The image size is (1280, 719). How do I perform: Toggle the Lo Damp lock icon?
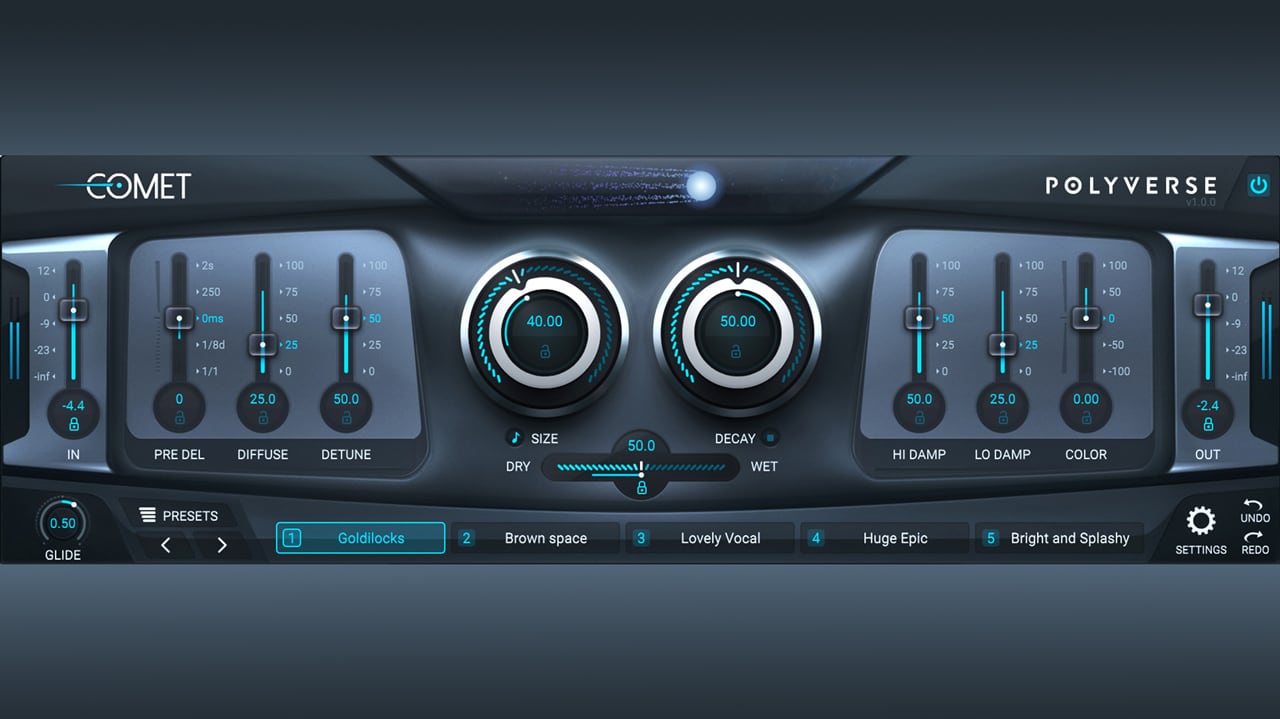coord(1002,418)
